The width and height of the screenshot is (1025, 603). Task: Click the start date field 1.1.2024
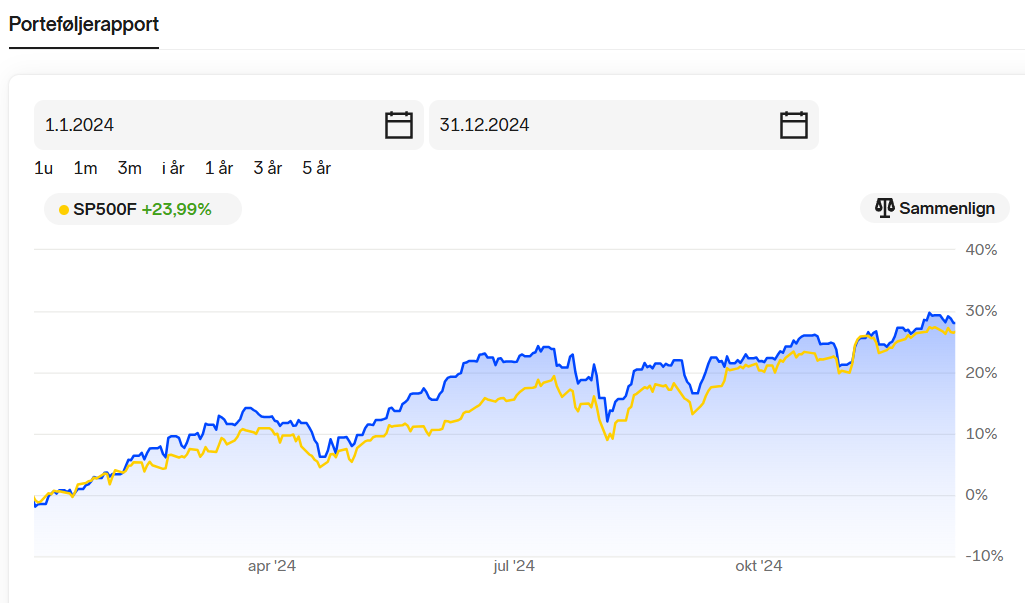(229, 125)
